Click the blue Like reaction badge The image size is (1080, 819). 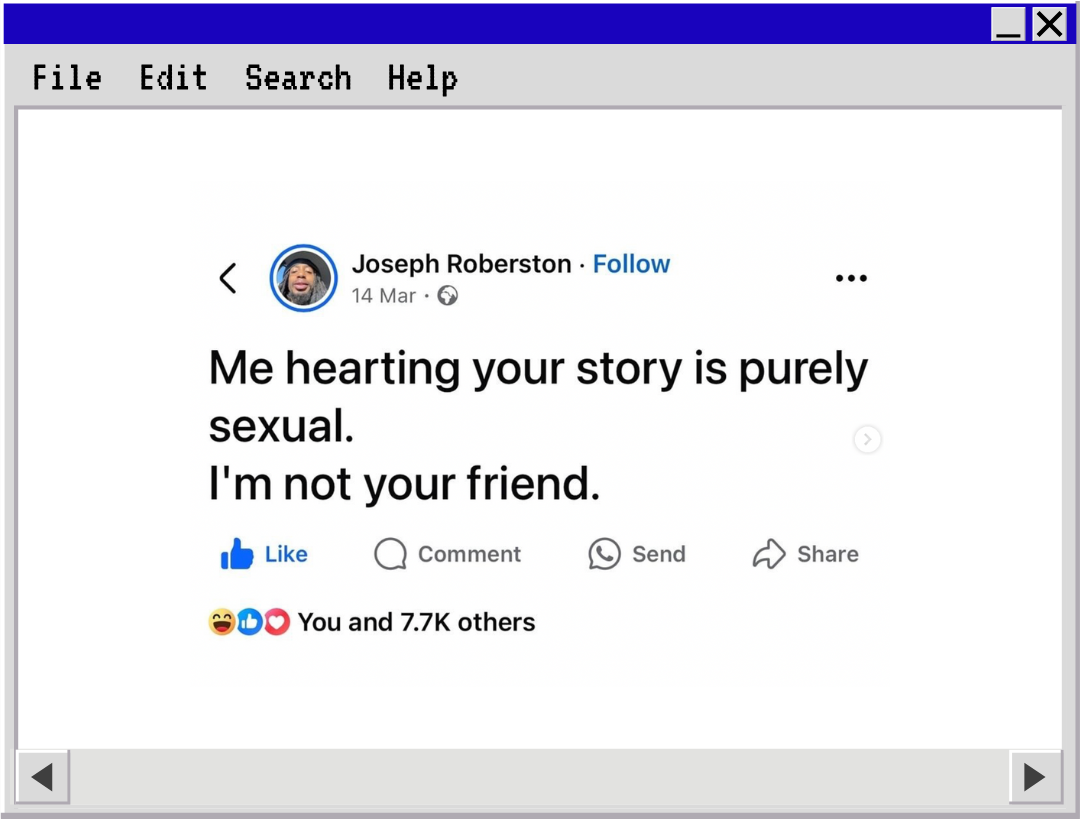point(249,622)
